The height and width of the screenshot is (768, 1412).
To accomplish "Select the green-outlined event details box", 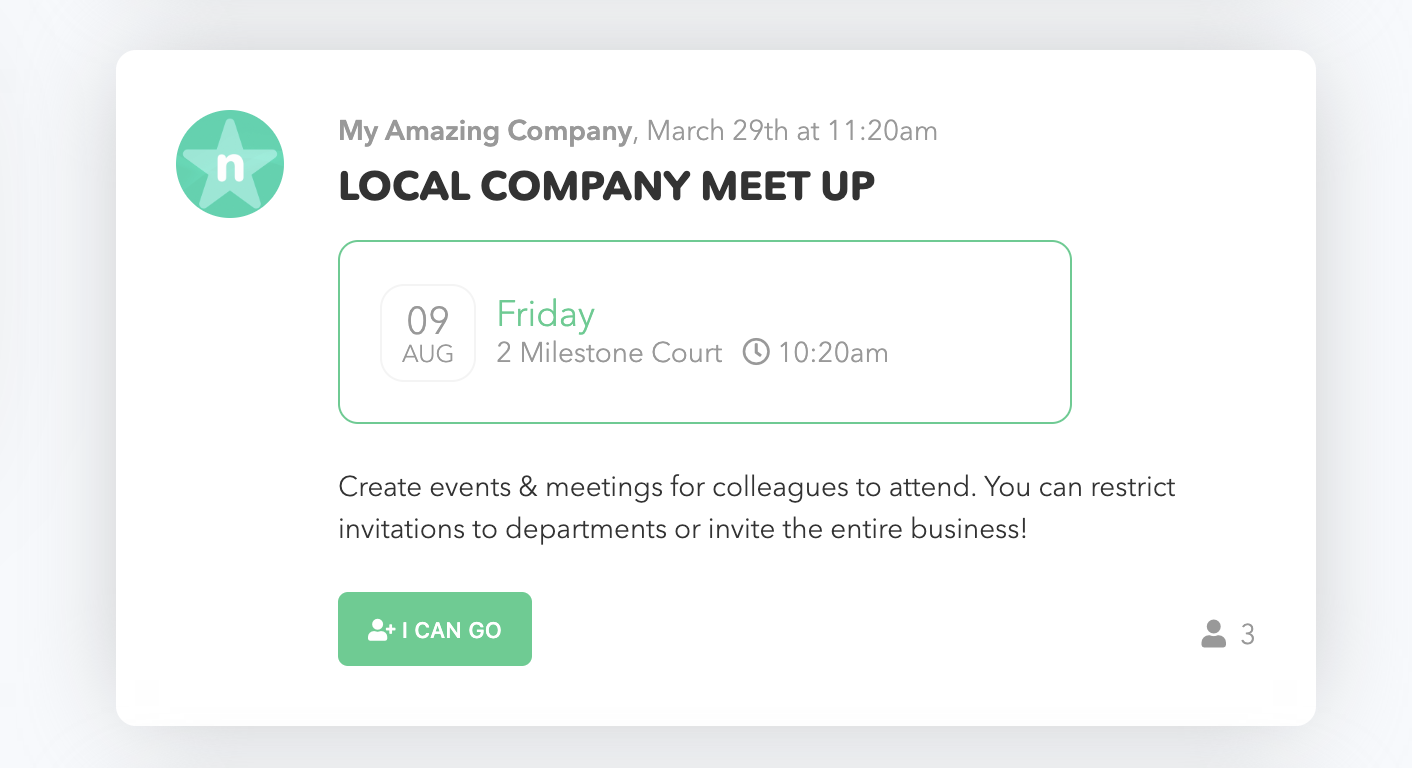I will pyautogui.click(x=705, y=332).
